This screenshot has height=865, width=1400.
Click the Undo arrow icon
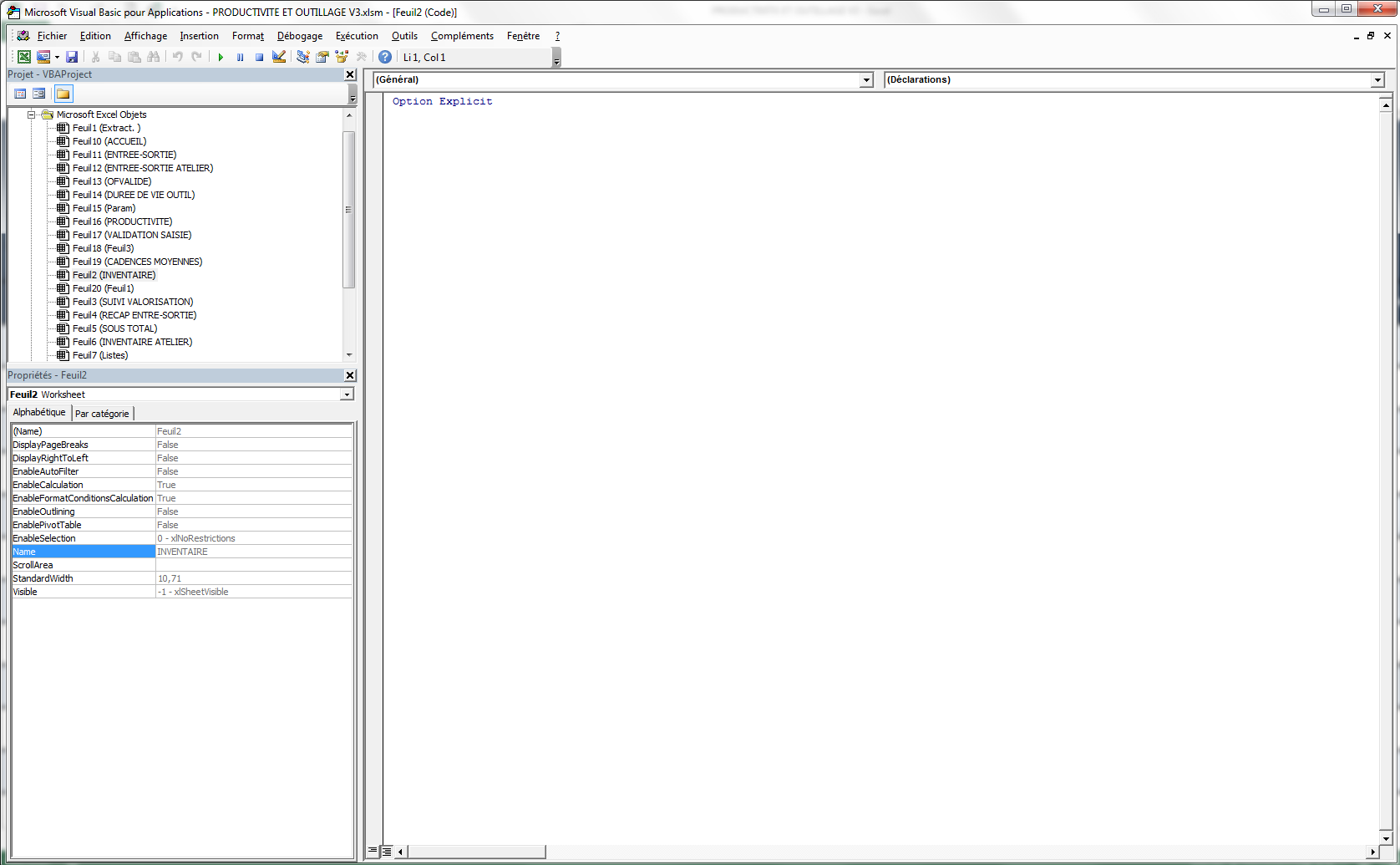pyautogui.click(x=178, y=57)
